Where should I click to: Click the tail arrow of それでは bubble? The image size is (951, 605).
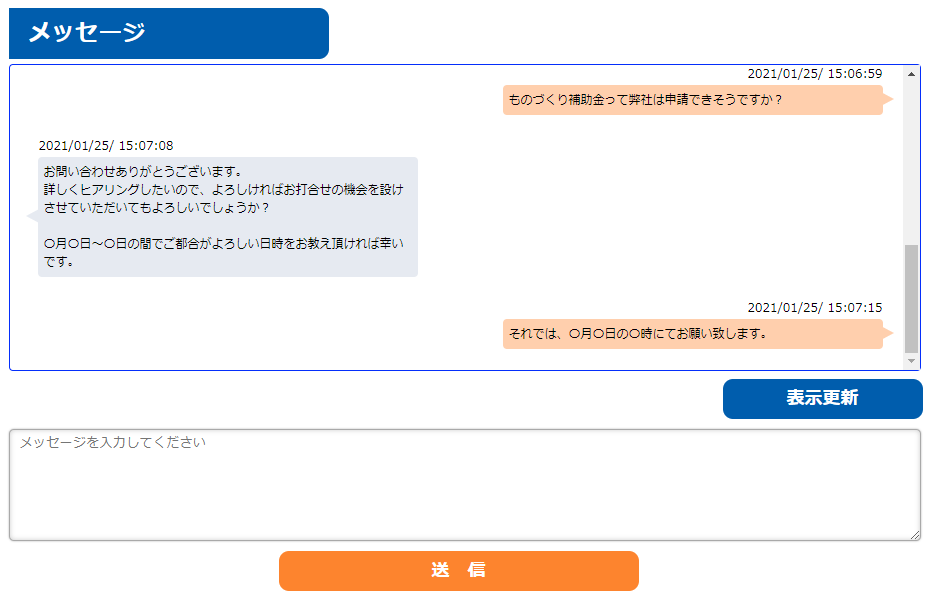pos(887,334)
